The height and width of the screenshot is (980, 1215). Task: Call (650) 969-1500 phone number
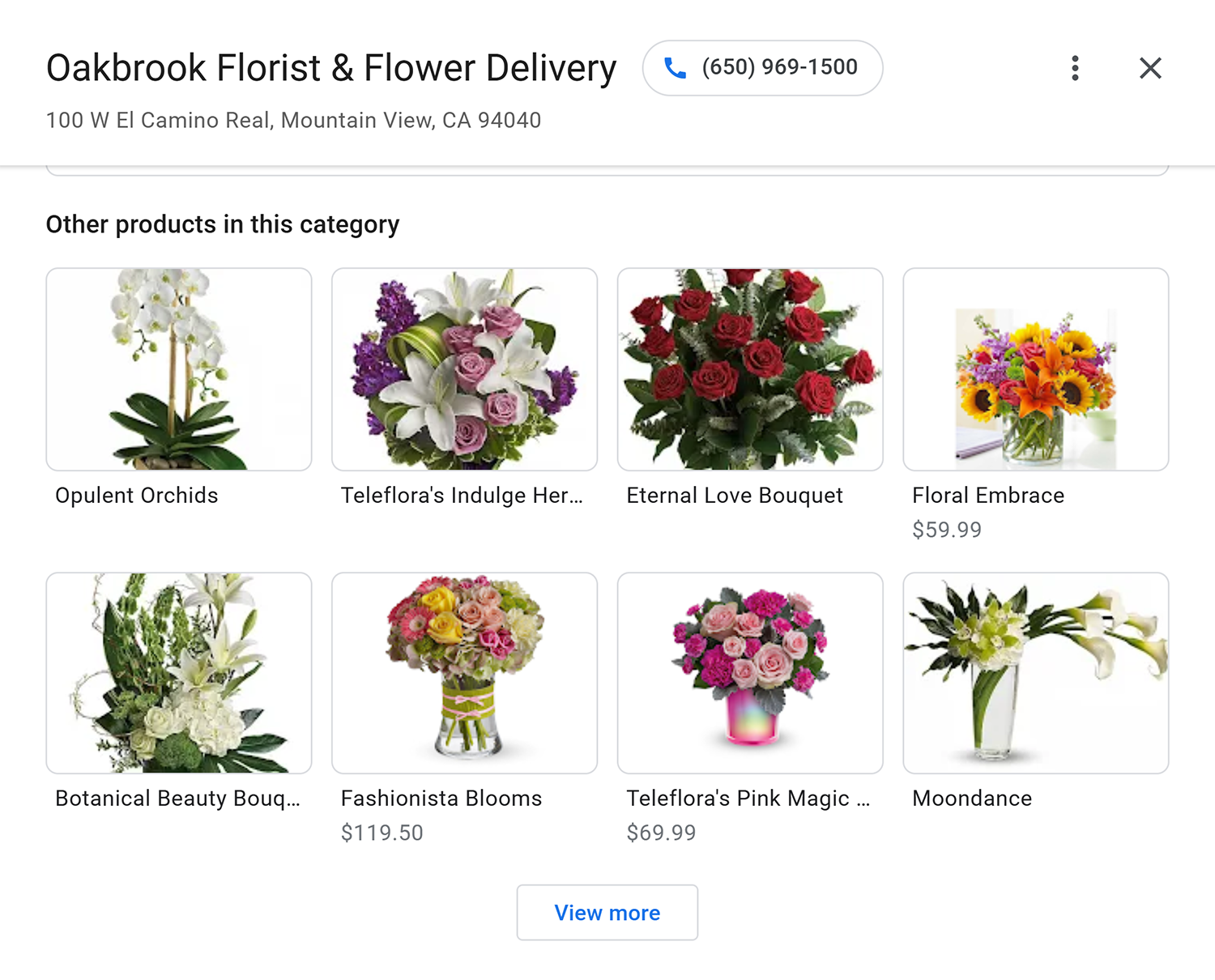tap(762, 68)
